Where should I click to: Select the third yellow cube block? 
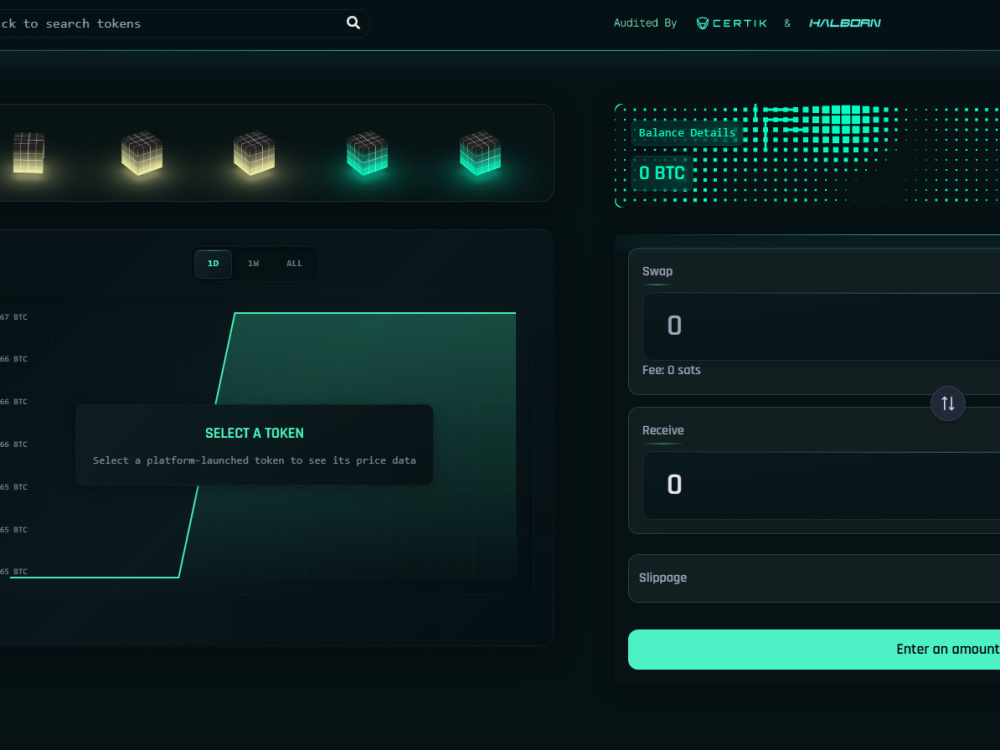coord(254,152)
